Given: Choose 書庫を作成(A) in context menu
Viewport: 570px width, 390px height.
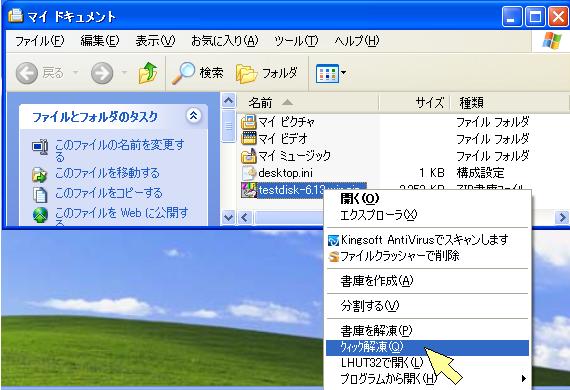Looking at the screenshot, I should tap(428, 281).
